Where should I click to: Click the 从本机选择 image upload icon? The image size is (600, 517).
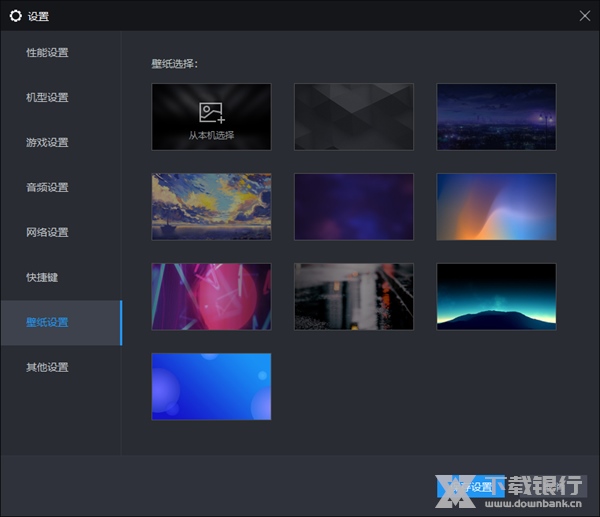[x=211, y=113]
